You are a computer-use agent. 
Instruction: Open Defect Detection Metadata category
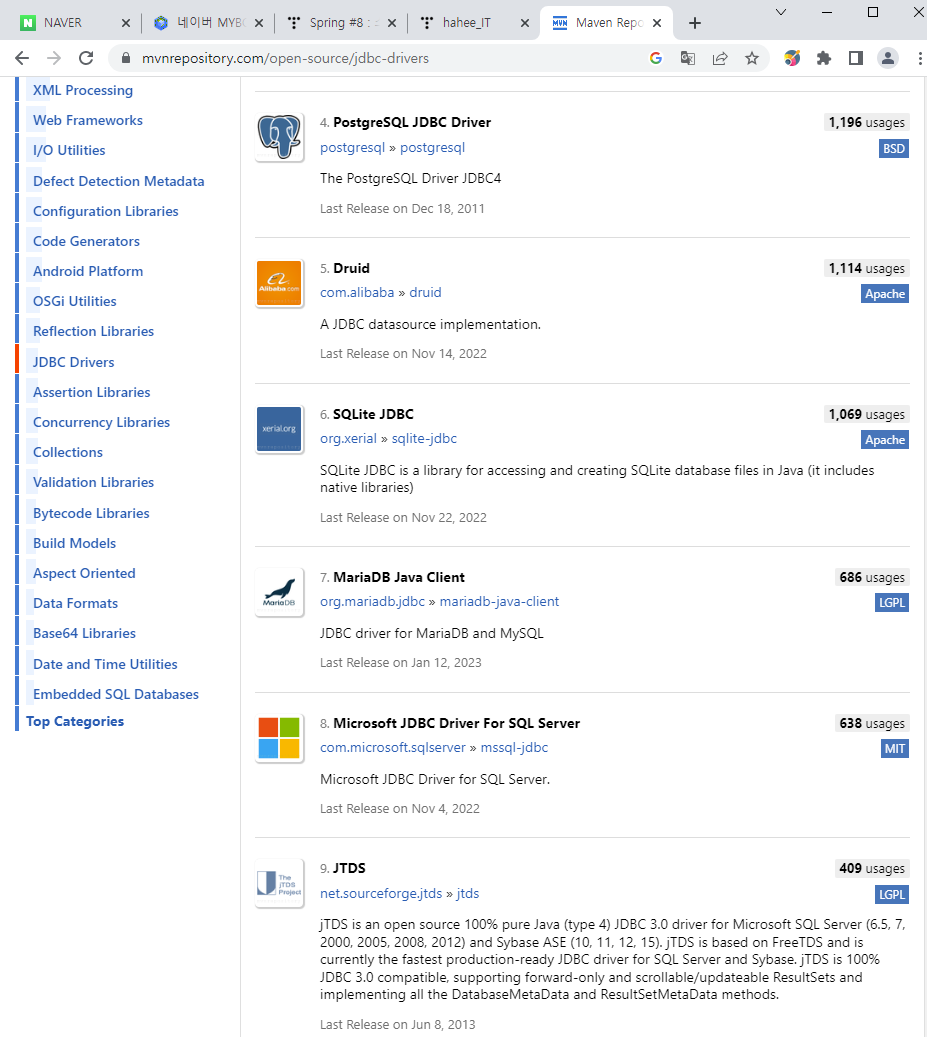point(118,181)
